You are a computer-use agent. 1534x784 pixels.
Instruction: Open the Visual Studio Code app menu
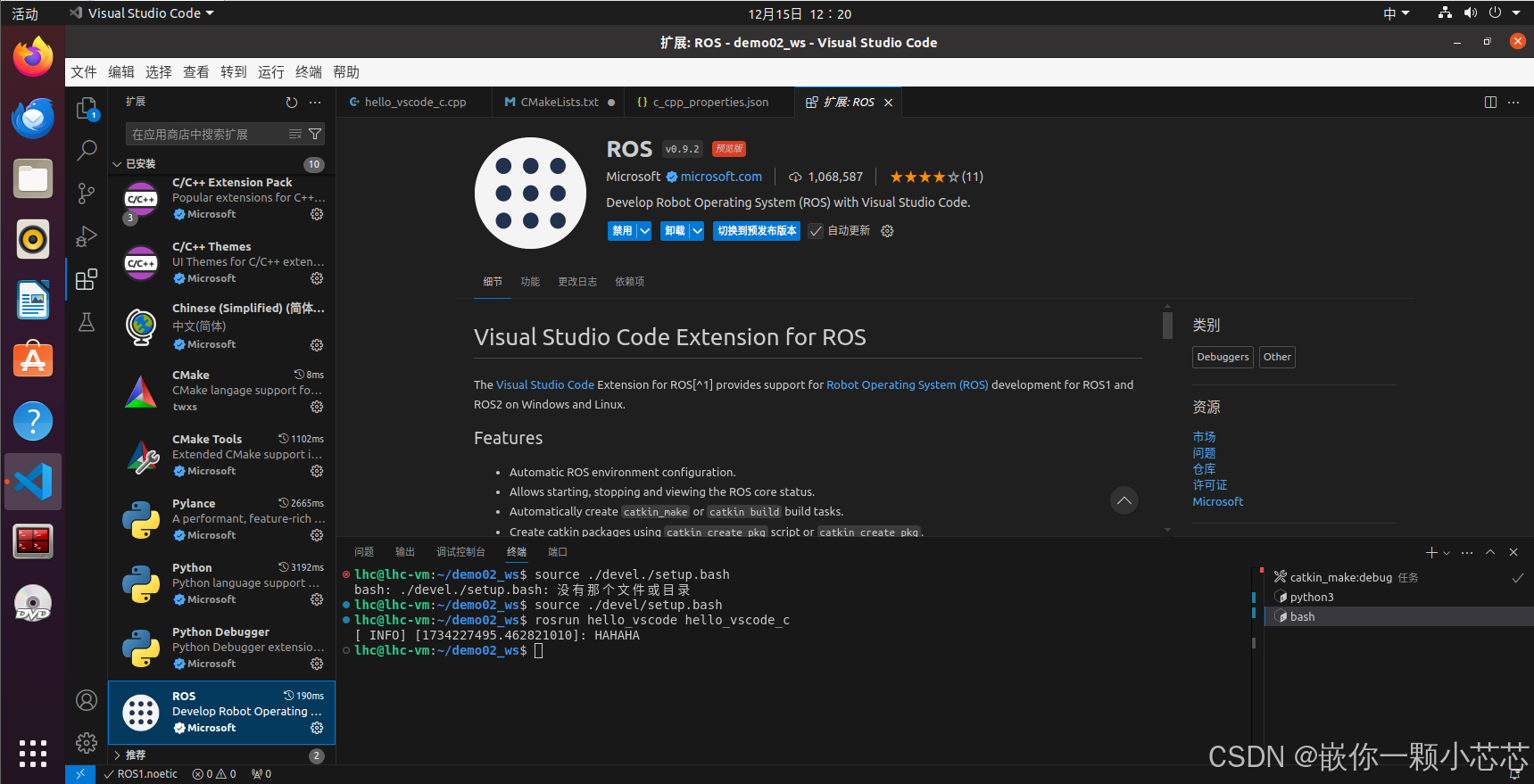click(x=142, y=13)
